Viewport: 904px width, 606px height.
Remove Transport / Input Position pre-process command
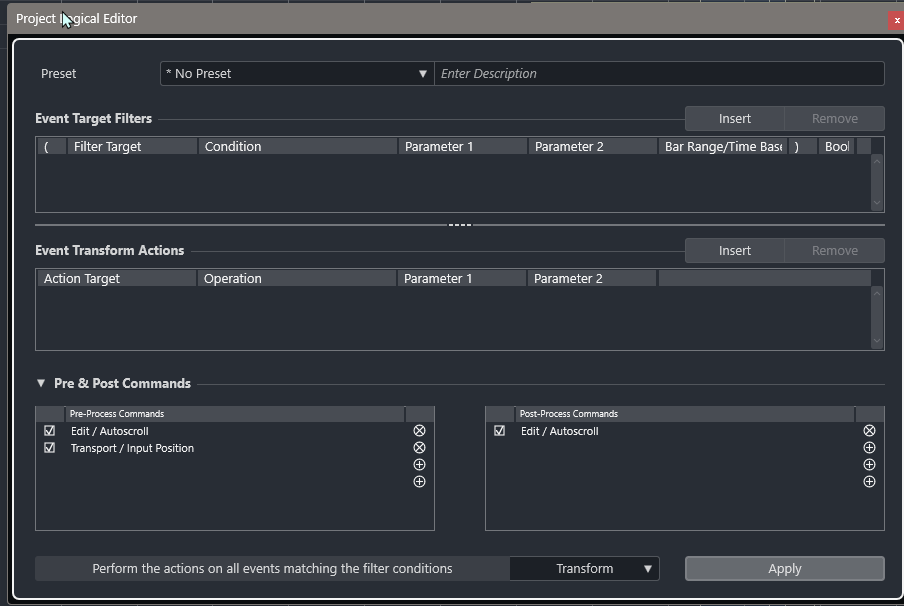click(419, 448)
